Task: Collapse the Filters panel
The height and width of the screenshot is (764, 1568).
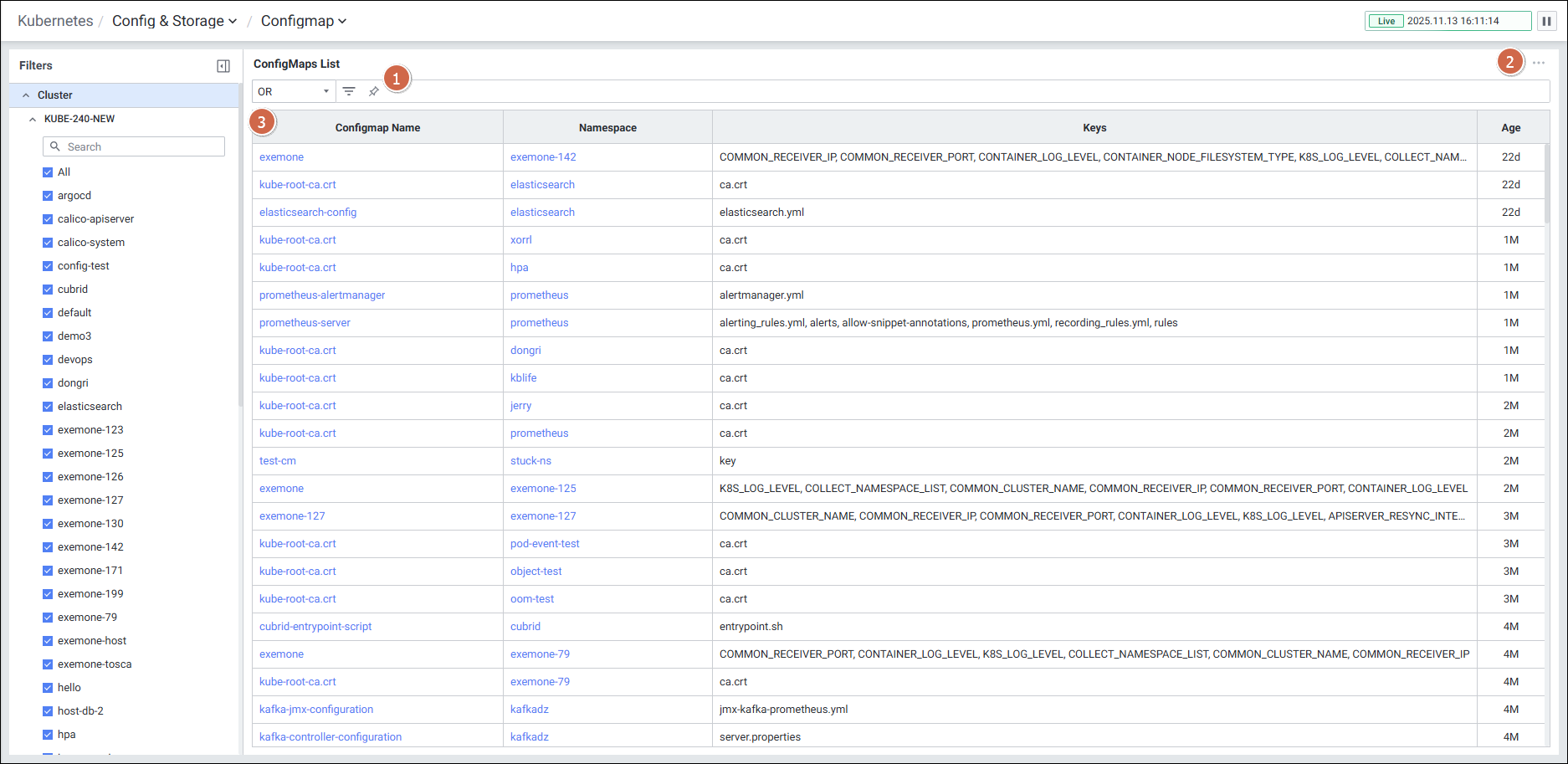Action: [x=223, y=66]
